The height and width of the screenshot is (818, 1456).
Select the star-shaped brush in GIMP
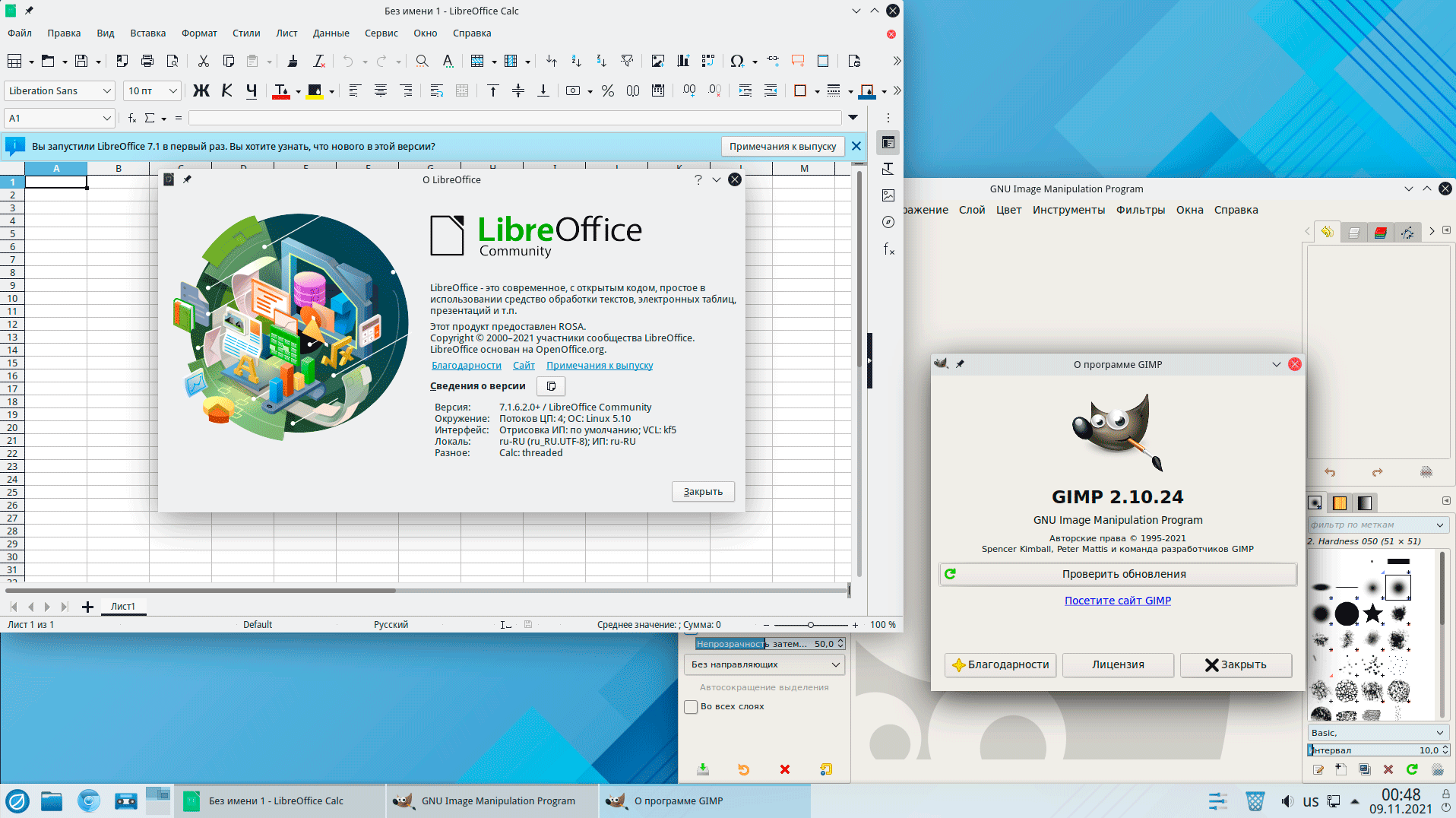(1372, 613)
